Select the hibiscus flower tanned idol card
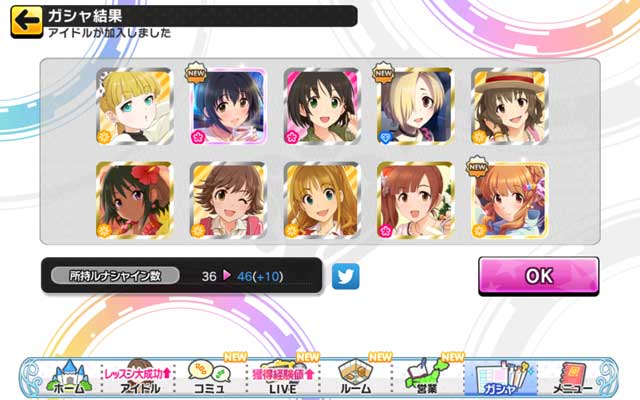 pos(134,200)
